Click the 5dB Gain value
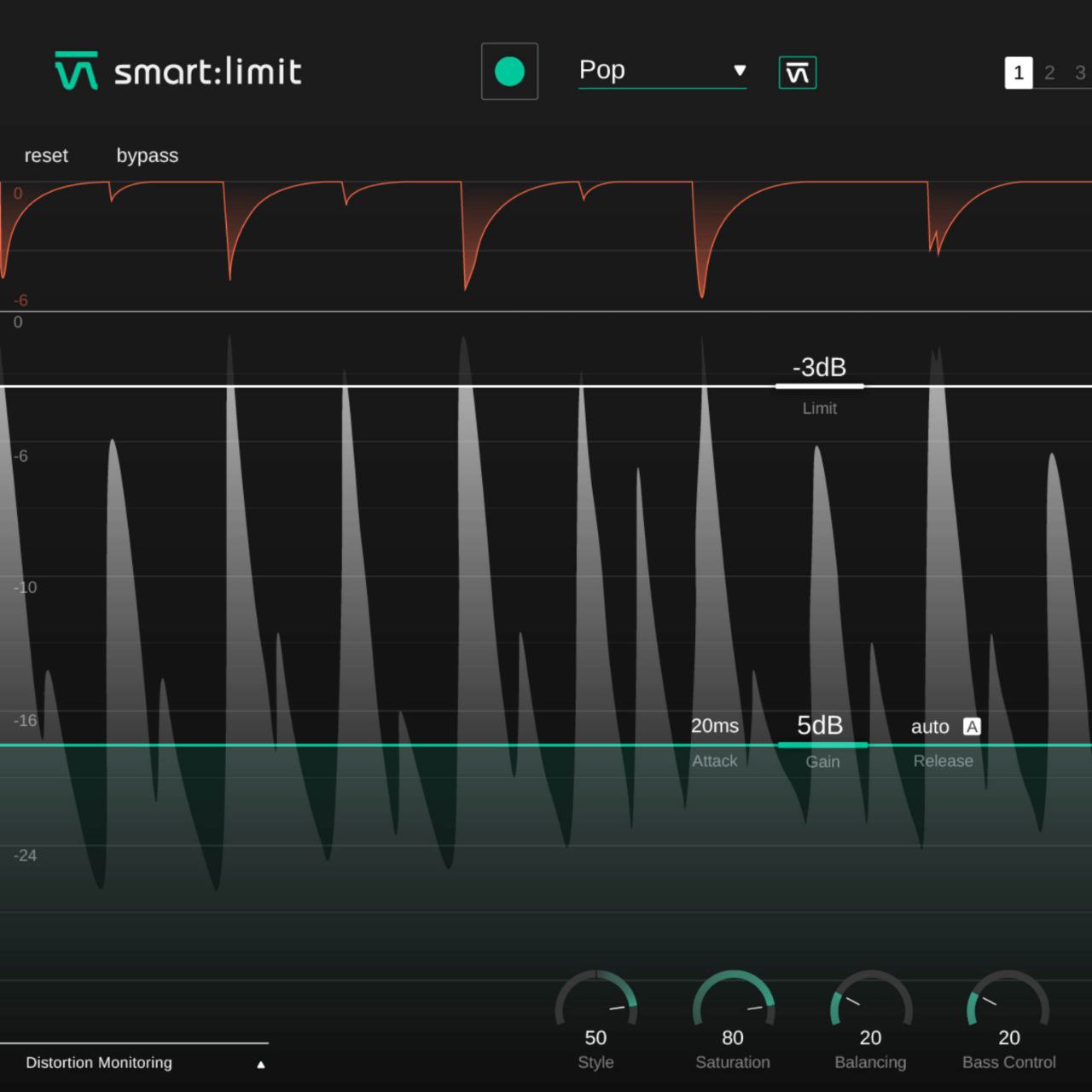Image resolution: width=1092 pixels, height=1092 pixels. click(x=820, y=725)
